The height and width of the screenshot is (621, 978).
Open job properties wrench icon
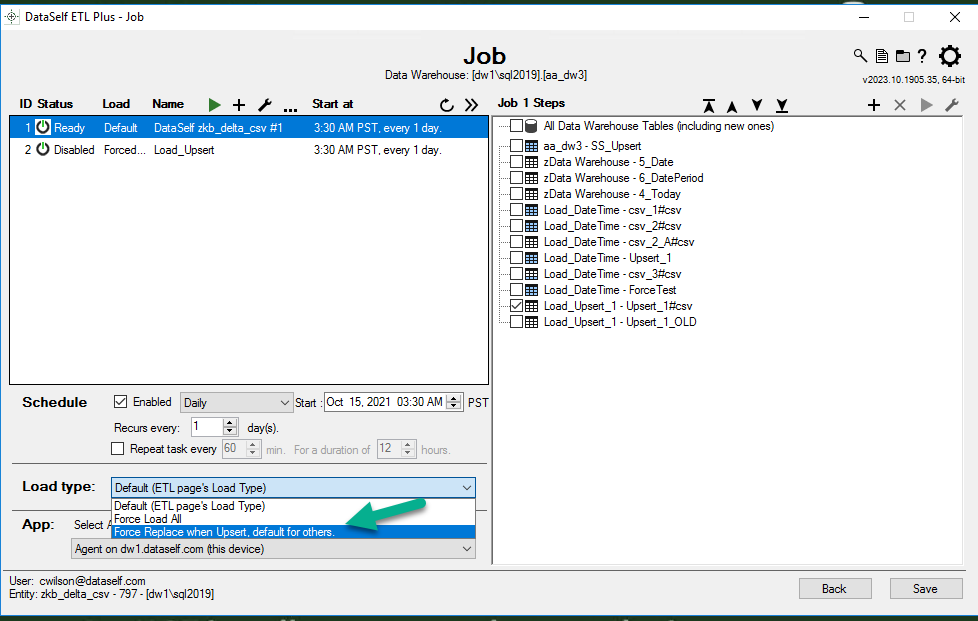pyautogui.click(x=265, y=104)
